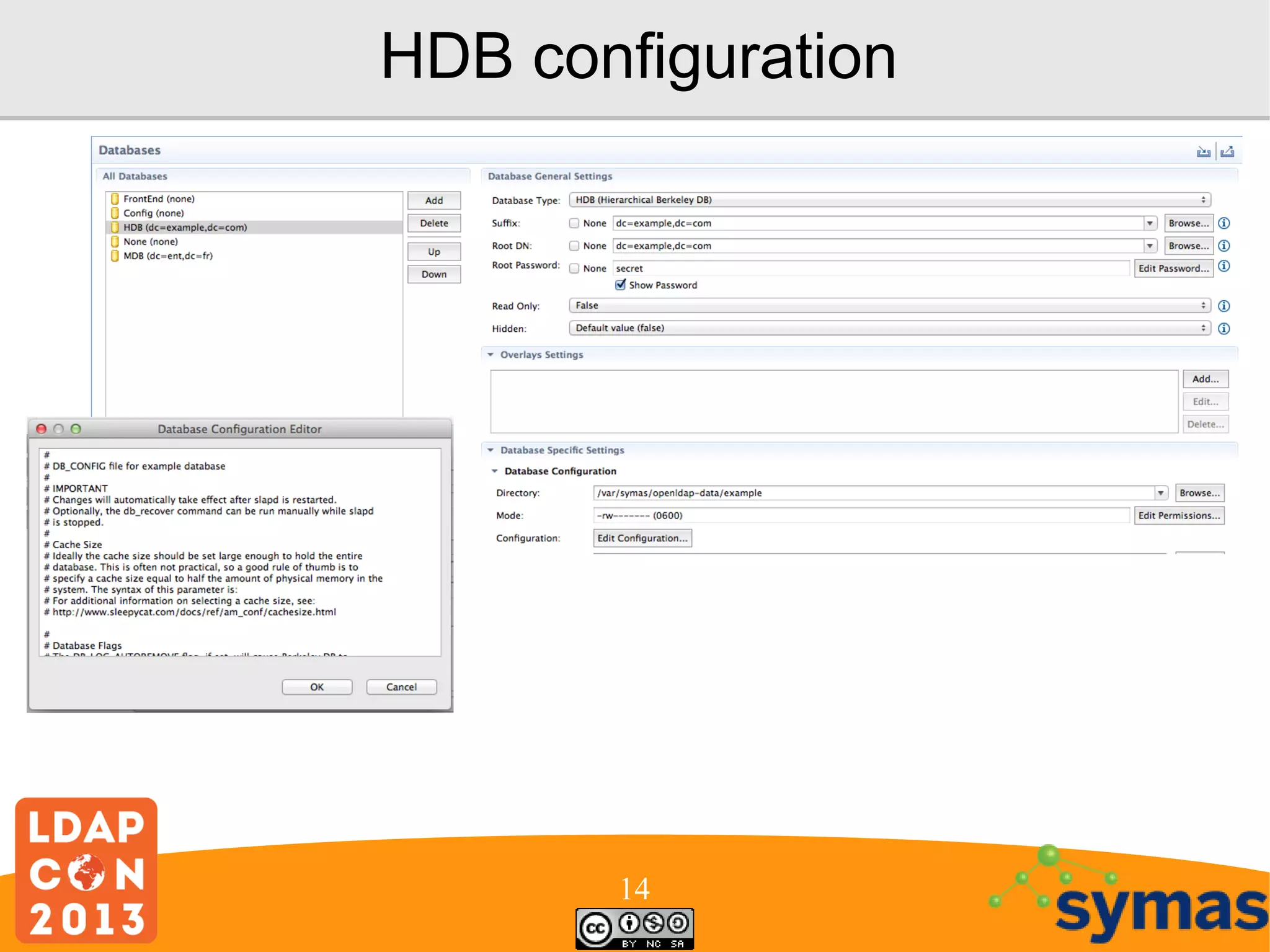
Task: Click the Add database button
Action: click(x=434, y=200)
